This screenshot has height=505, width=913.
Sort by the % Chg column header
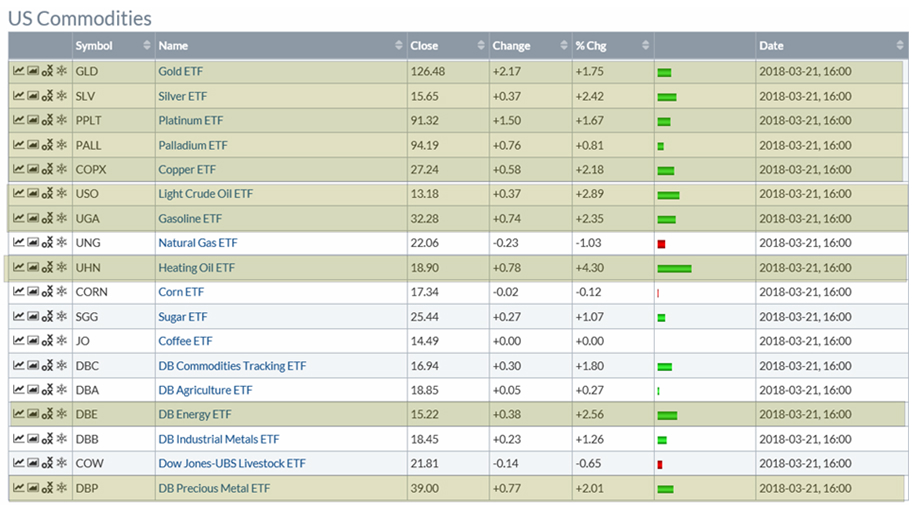click(x=645, y=46)
